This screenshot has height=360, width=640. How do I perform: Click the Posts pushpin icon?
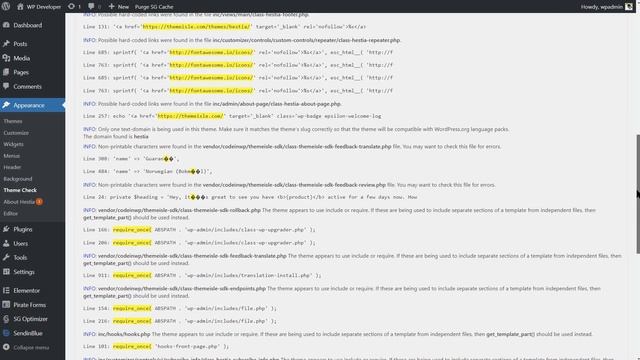6,44
